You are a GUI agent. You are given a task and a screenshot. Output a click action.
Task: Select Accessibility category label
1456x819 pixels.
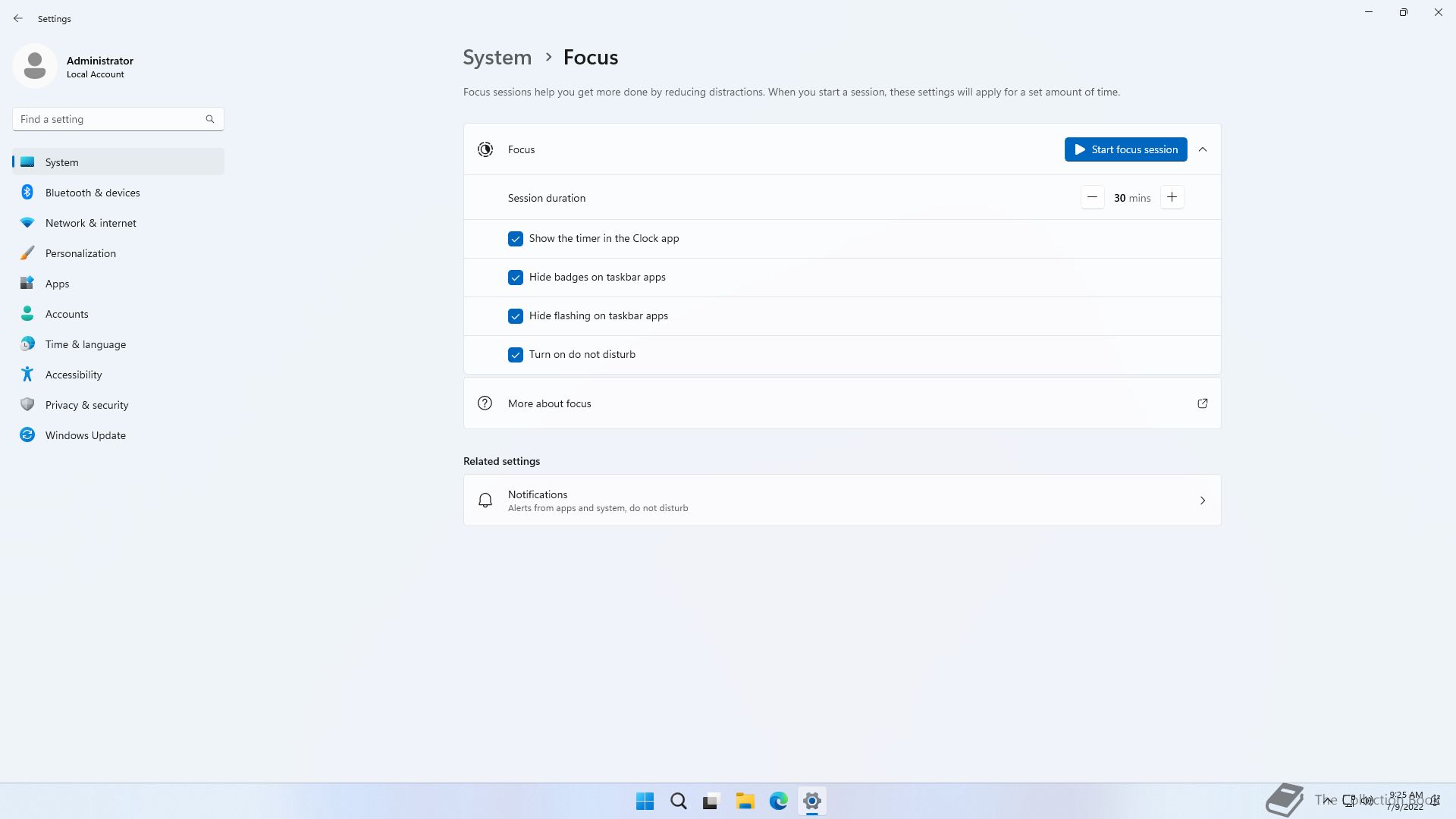[74, 375]
